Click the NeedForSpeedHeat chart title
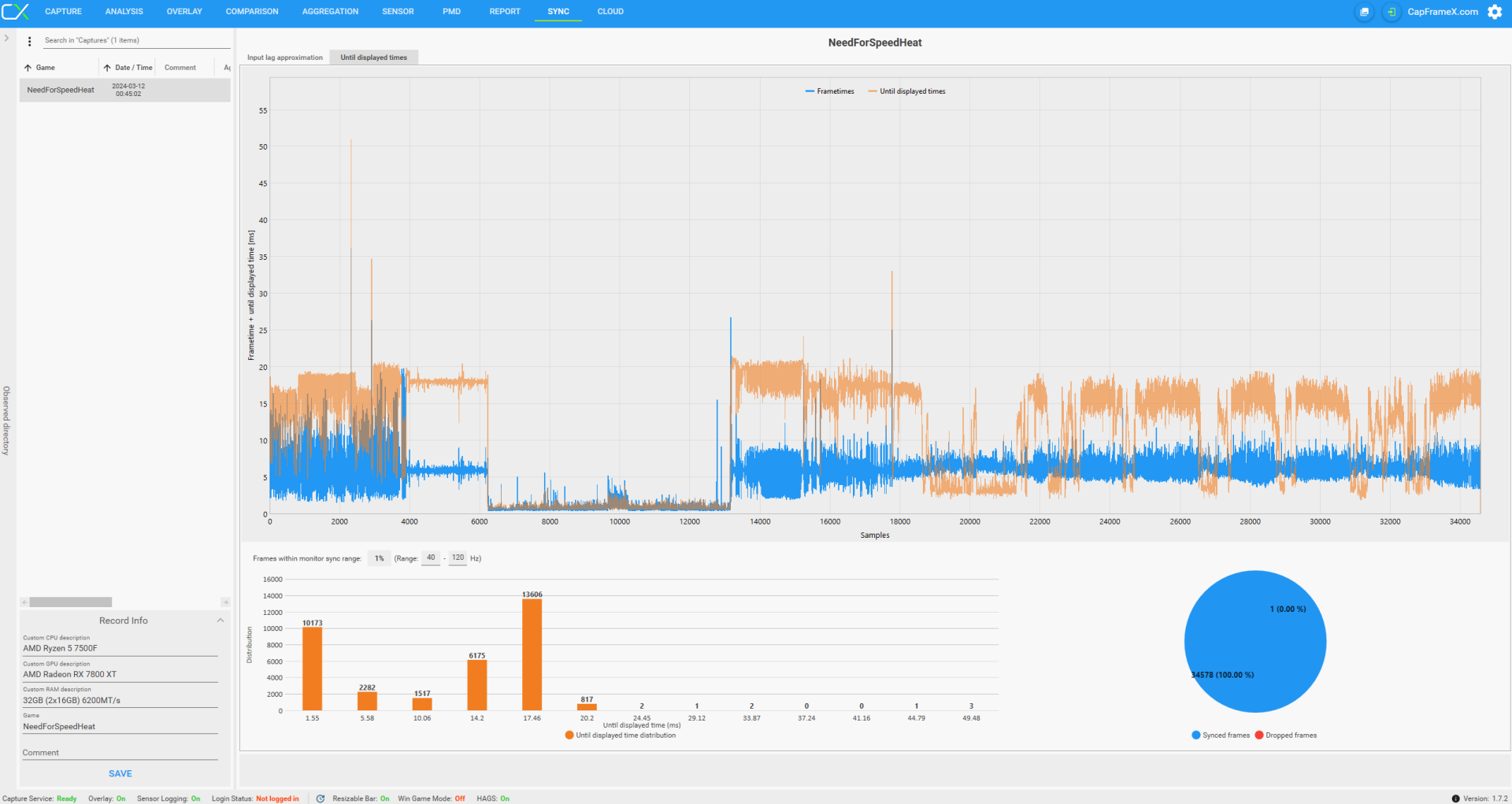1512x804 pixels. pos(875,43)
